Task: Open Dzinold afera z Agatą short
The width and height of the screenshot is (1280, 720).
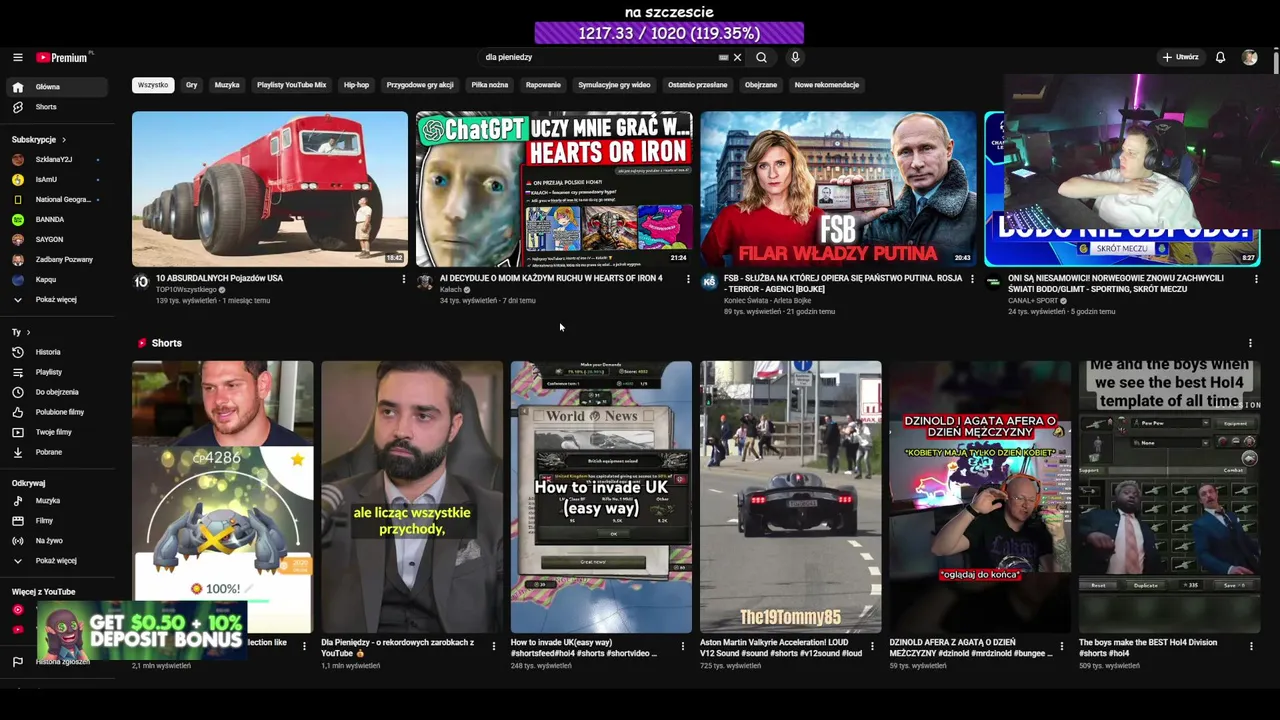Action: [980, 497]
